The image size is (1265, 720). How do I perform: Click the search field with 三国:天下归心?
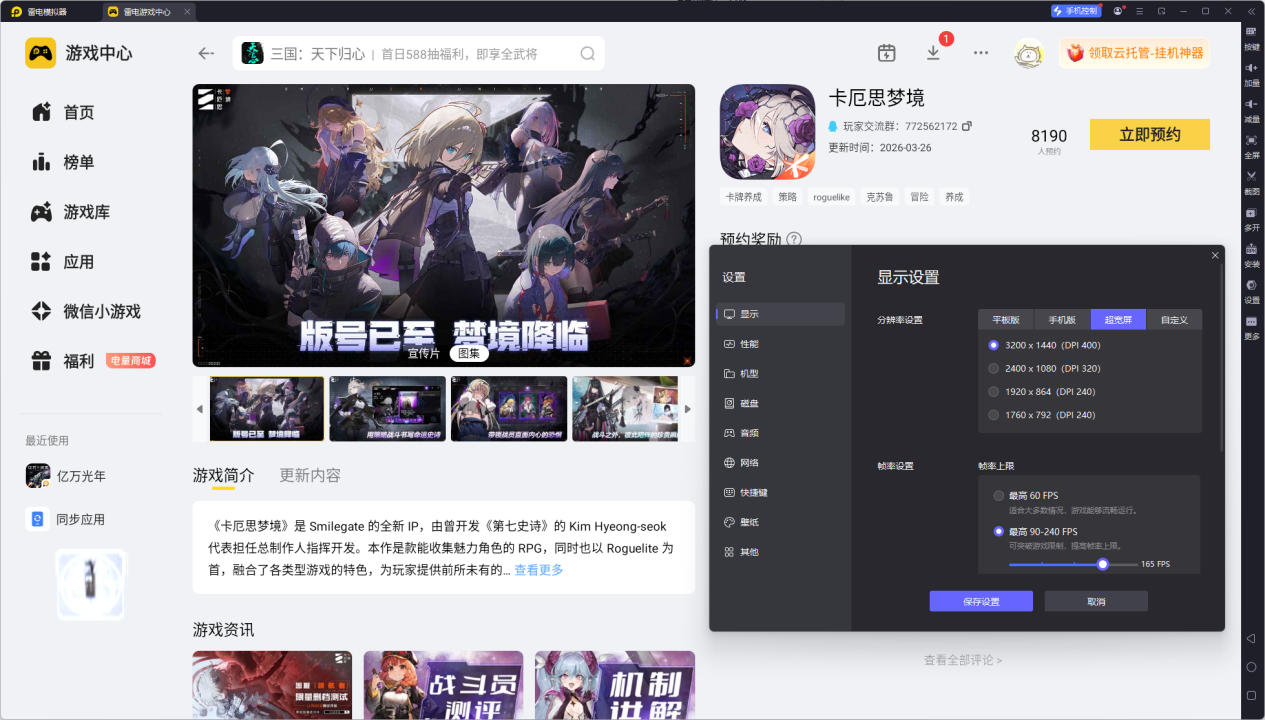pos(419,54)
